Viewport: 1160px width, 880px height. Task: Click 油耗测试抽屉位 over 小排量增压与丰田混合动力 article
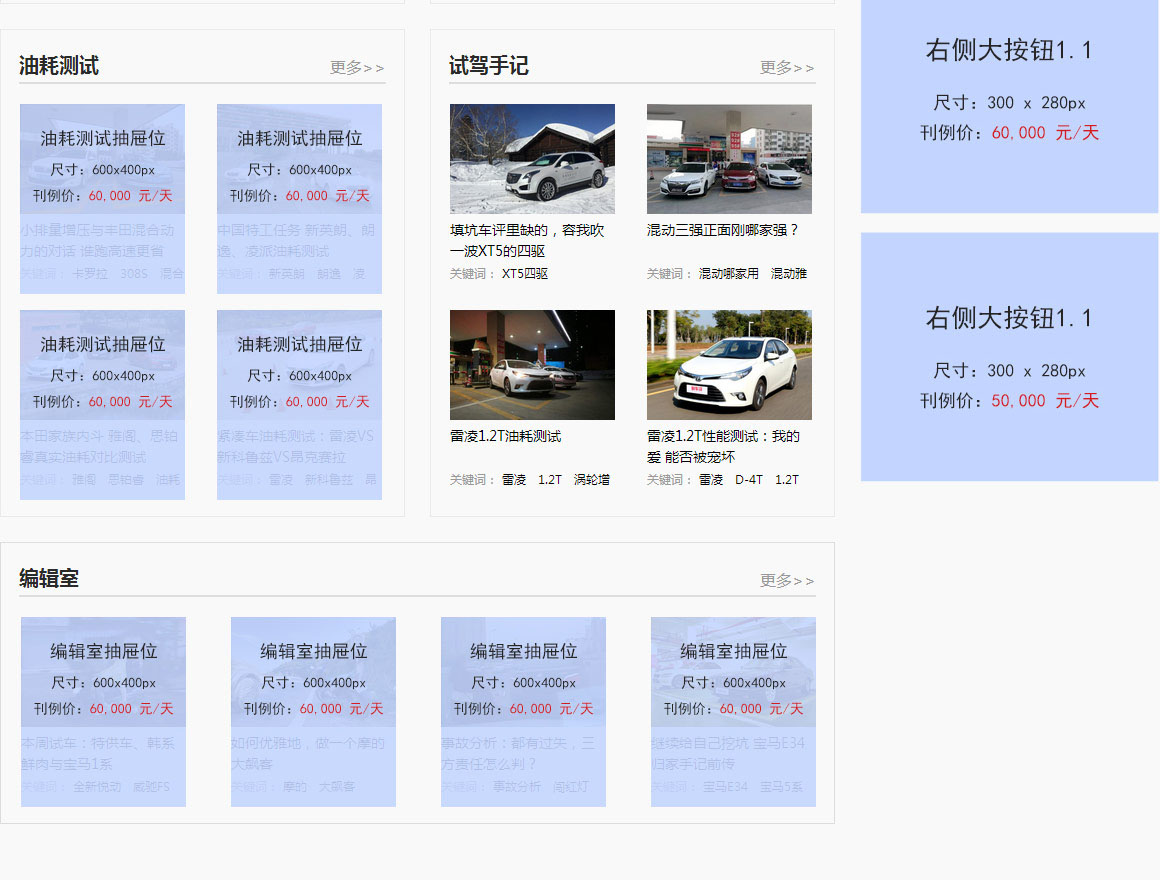(102, 199)
